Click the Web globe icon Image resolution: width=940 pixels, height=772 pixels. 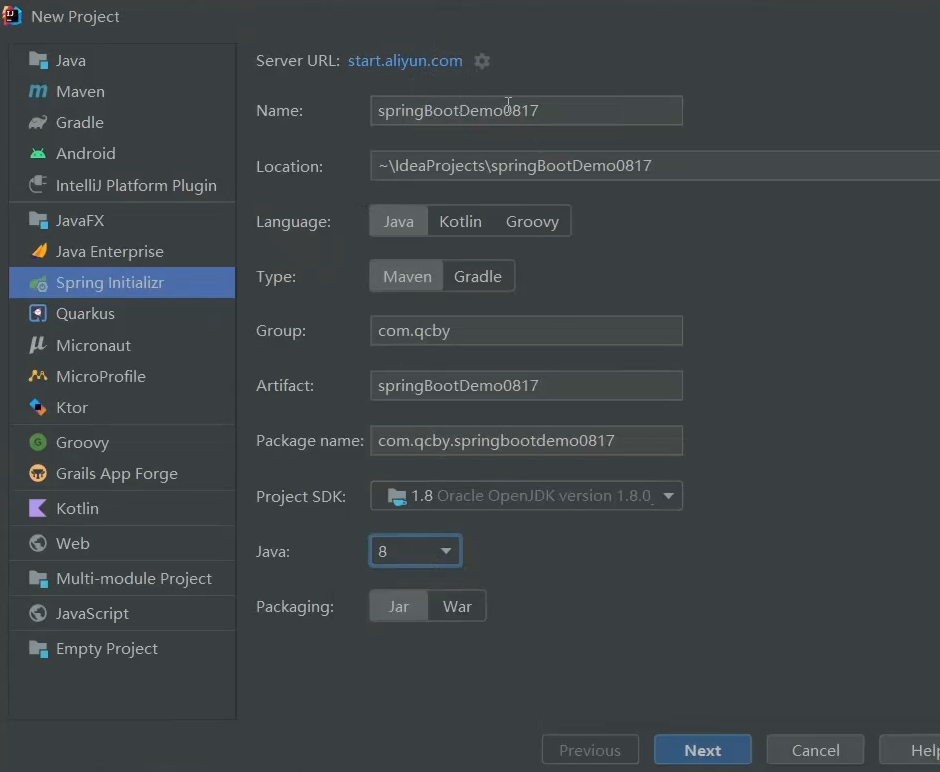(x=38, y=543)
